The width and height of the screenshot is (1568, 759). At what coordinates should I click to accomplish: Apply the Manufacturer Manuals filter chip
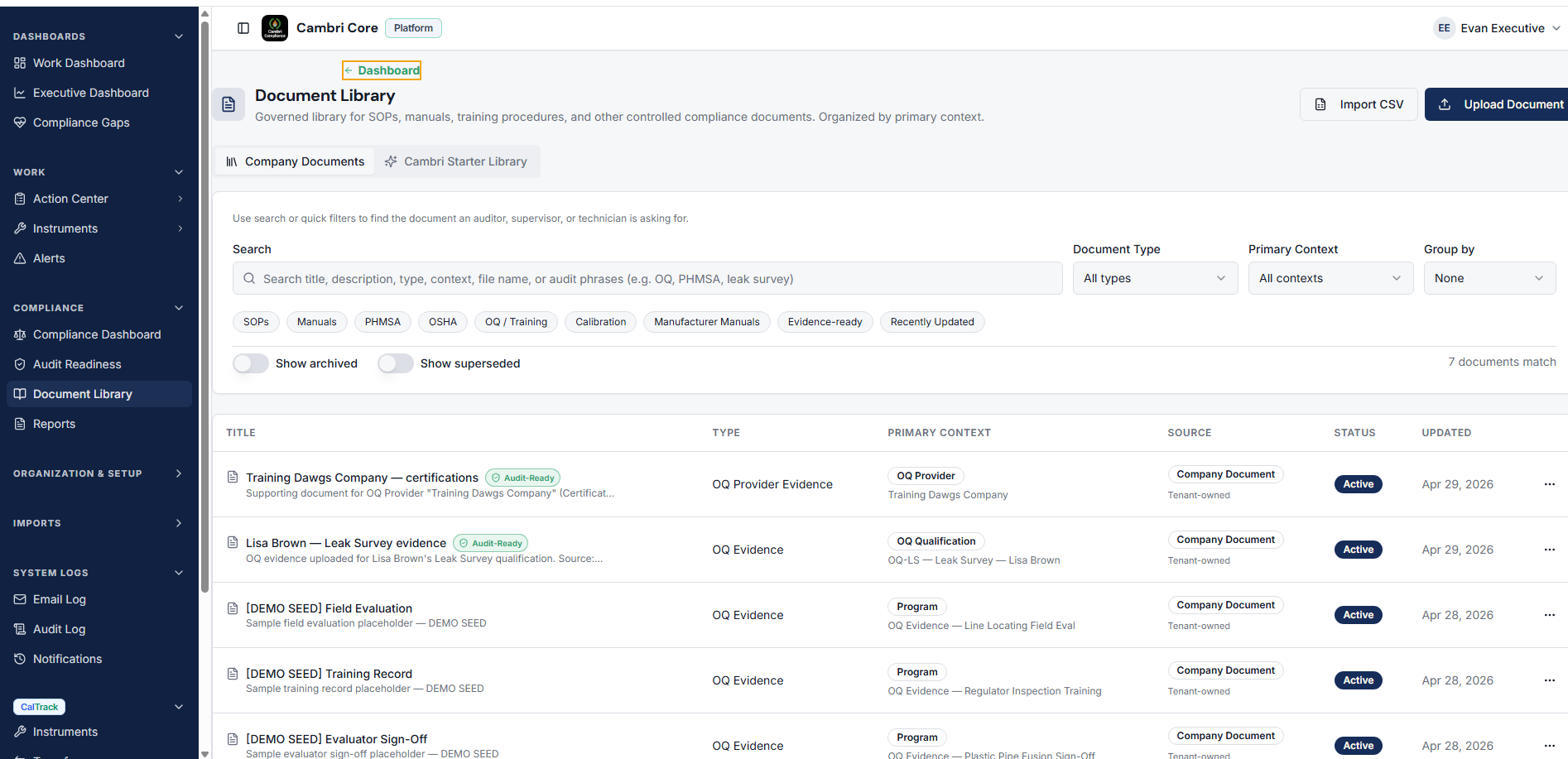pos(707,322)
